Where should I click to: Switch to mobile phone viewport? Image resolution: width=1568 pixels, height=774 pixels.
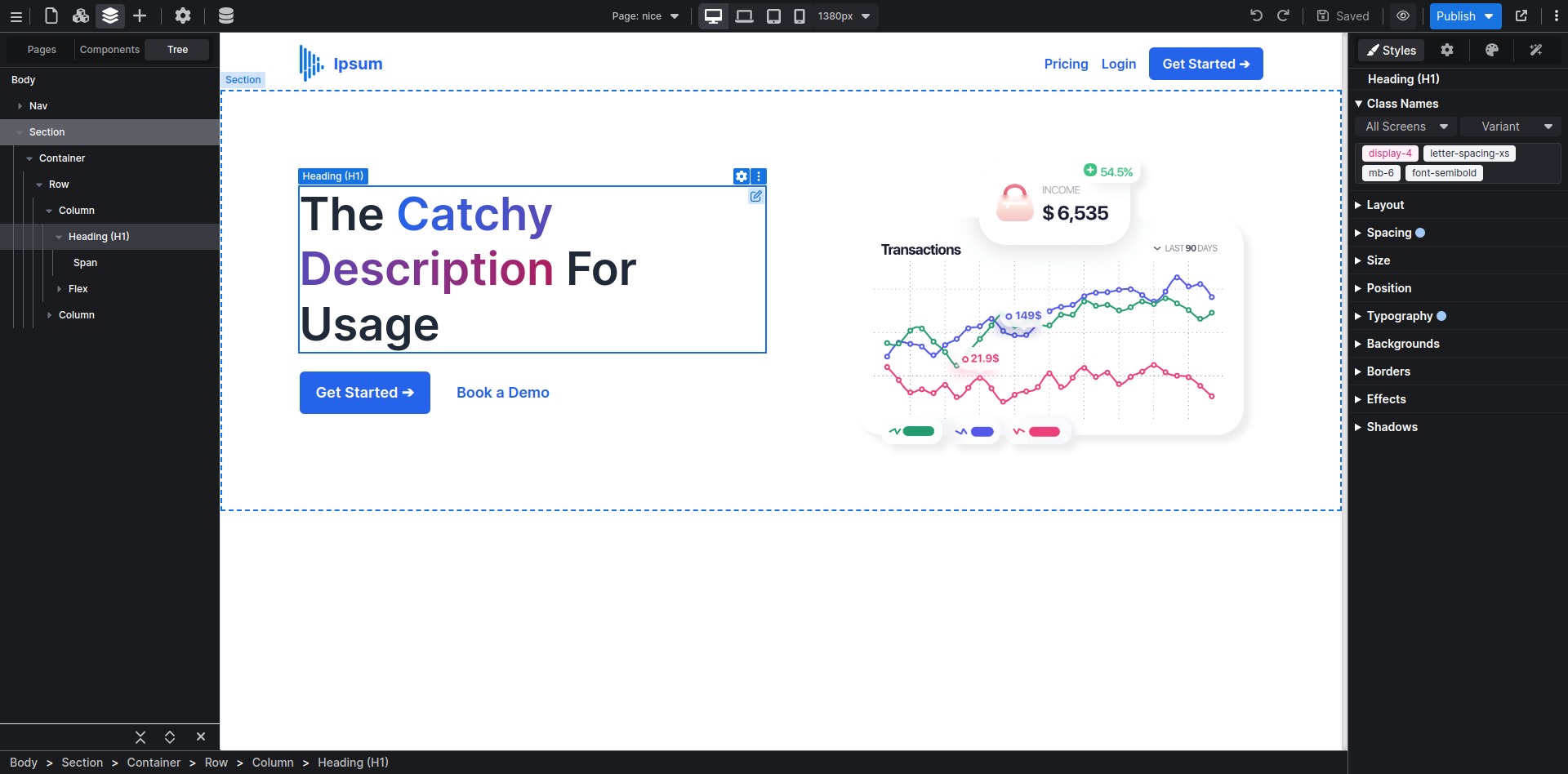point(799,16)
